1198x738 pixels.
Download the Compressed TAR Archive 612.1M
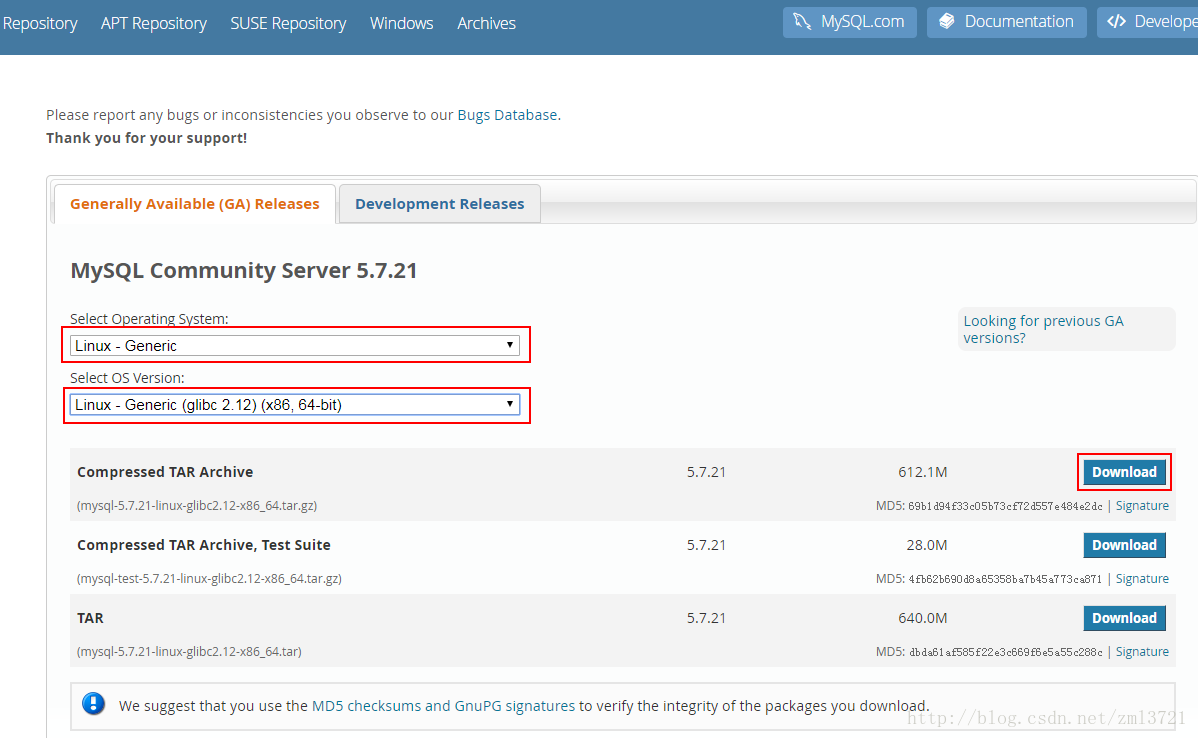(x=1124, y=472)
